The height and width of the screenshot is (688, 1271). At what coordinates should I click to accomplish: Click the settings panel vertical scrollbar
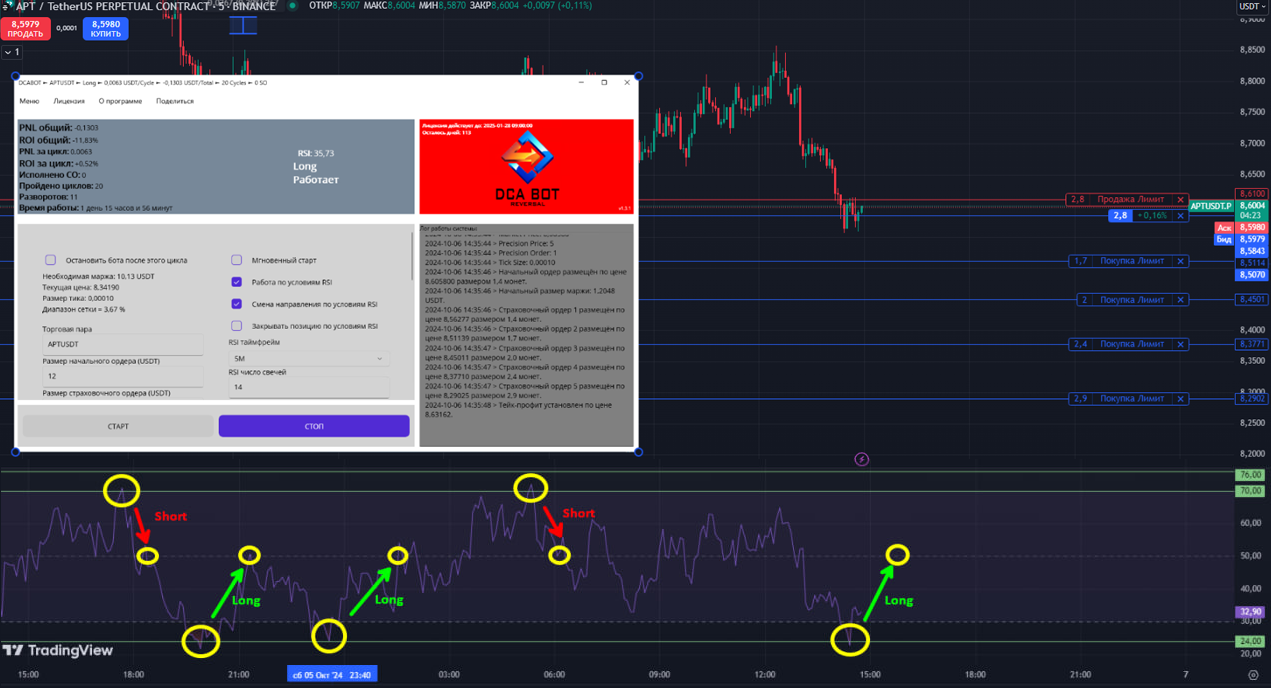(412, 256)
